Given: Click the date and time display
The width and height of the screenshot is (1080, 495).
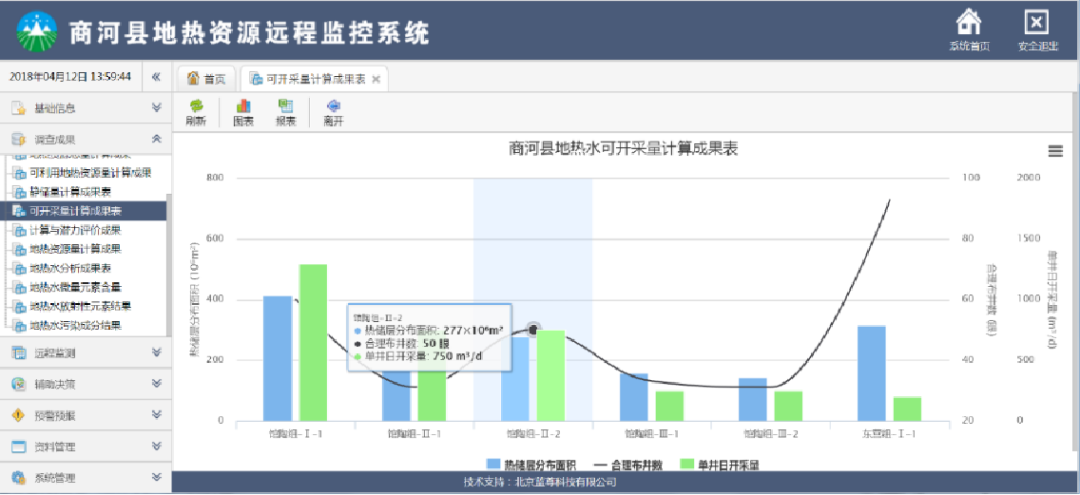Looking at the screenshot, I should (70, 77).
